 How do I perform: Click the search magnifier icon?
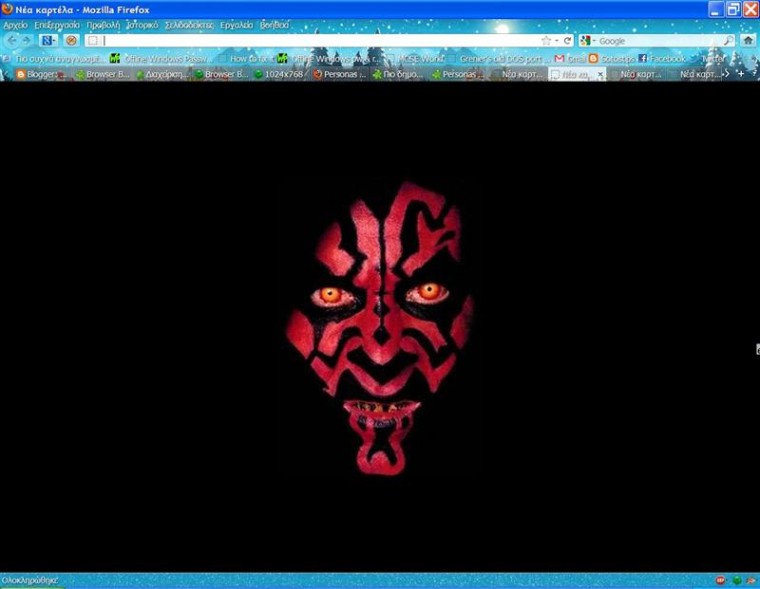(728, 41)
